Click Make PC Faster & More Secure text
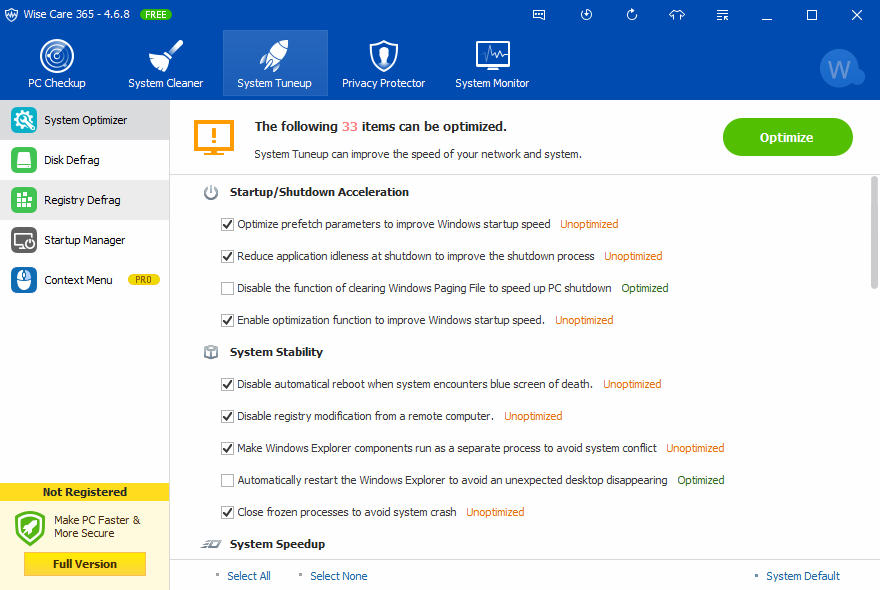880x590 pixels. click(97, 527)
